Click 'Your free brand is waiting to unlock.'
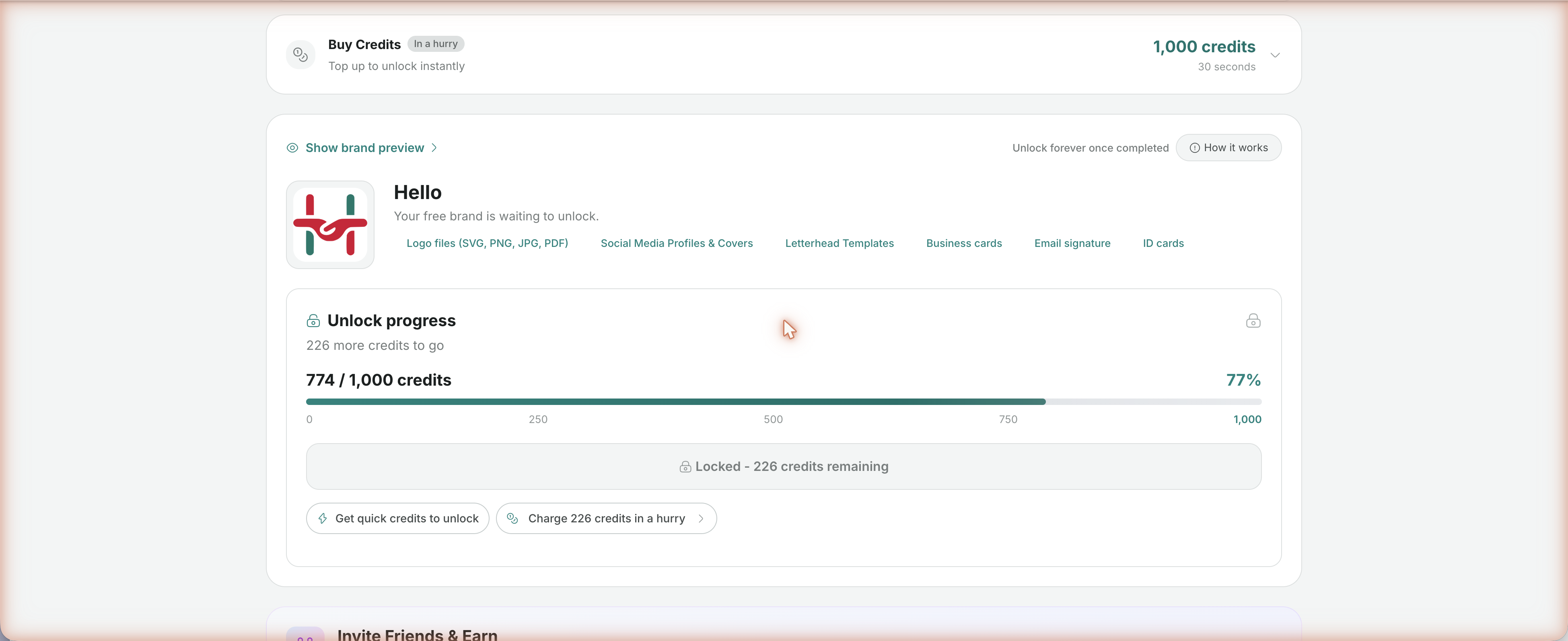Viewport: 1568px width, 641px height. click(x=496, y=216)
